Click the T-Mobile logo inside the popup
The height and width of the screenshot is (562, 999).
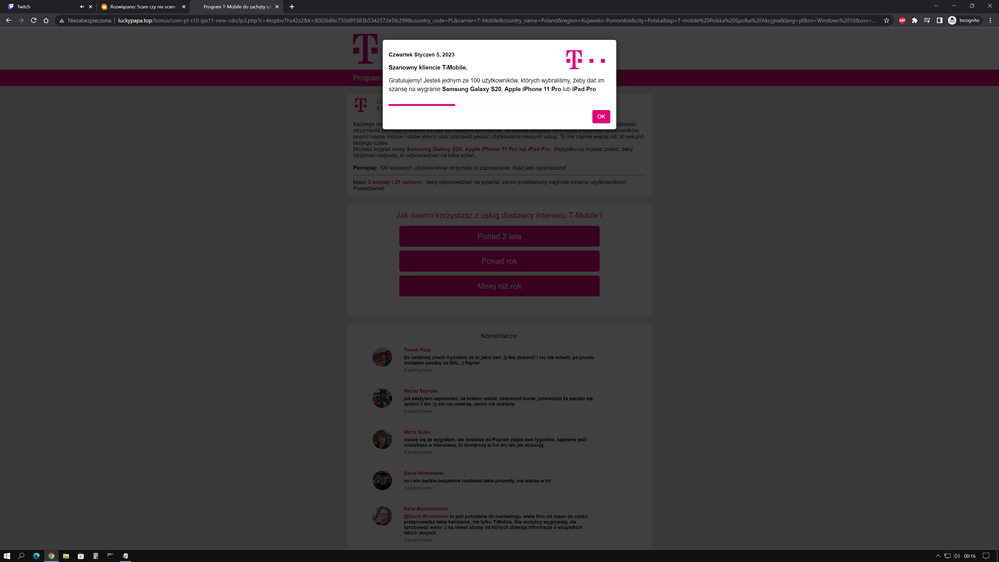[586, 59]
